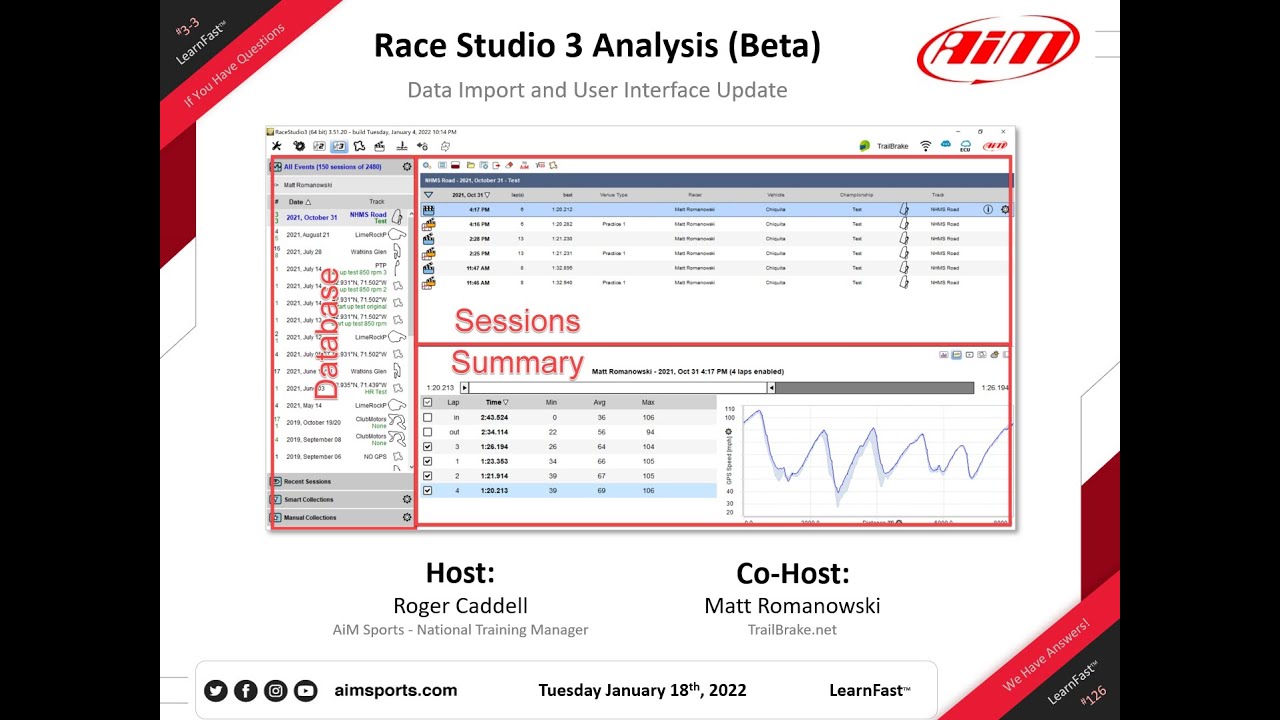Expand the Matt Romanowski filter row

click(x=341, y=185)
